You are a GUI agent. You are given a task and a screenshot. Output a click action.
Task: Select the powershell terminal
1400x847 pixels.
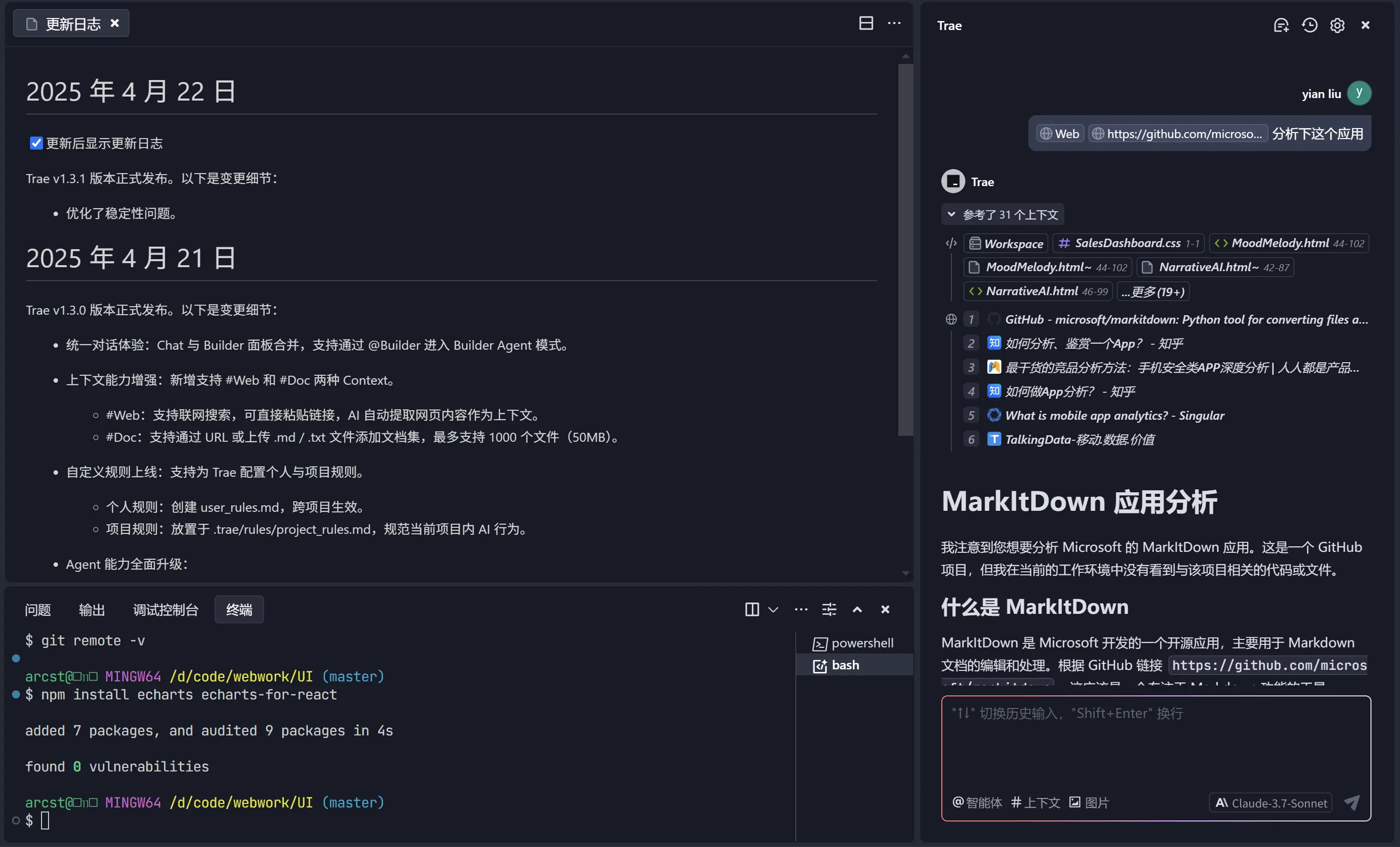click(x=854, y=643)
